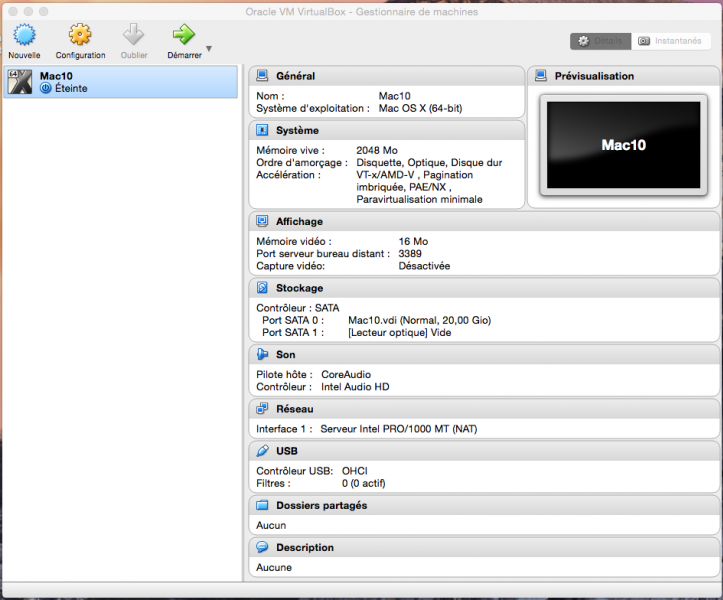This screenshot has height=600, width=723.
Task: Switch to the Détails view
Action: pos(600,41)
